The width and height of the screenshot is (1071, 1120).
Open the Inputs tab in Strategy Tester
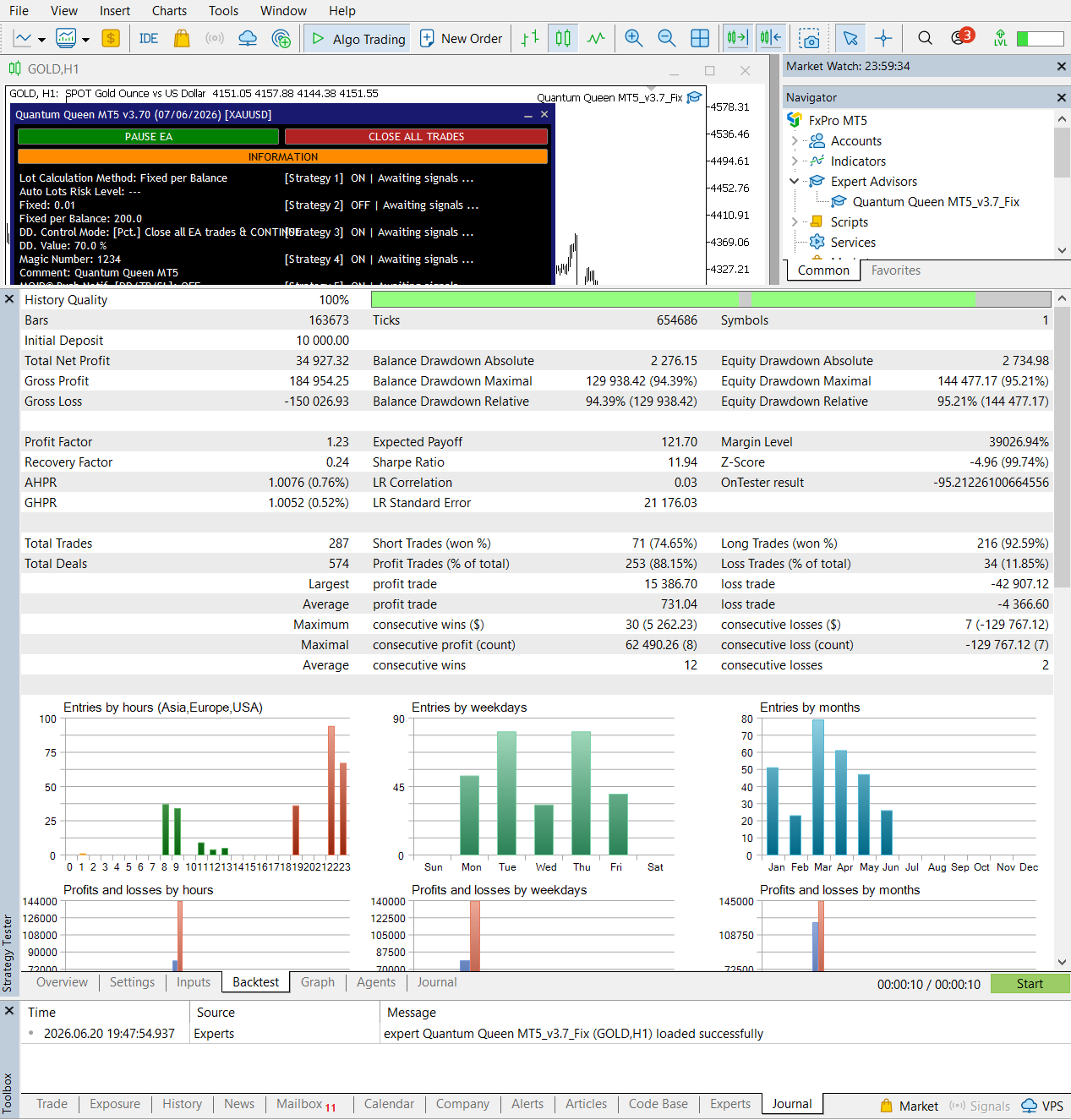(x=194, y=982)
